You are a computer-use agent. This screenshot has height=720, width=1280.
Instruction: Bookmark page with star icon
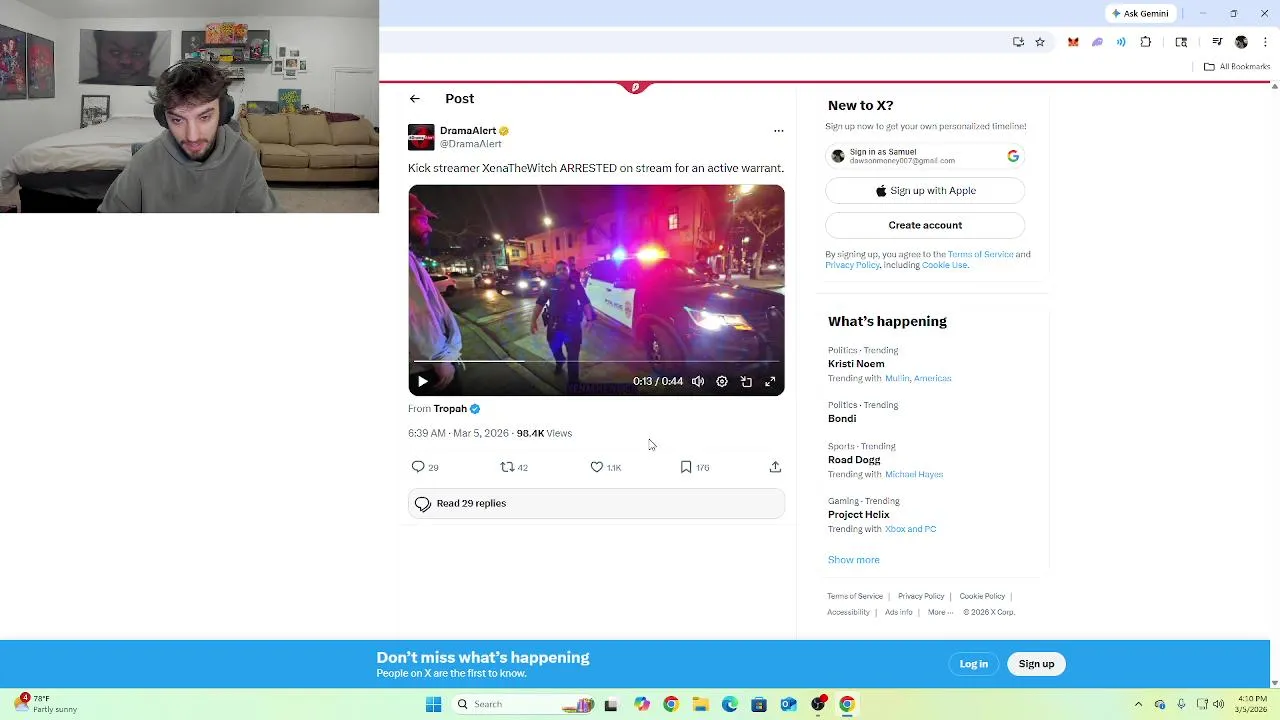click(x=1040, y=42)
